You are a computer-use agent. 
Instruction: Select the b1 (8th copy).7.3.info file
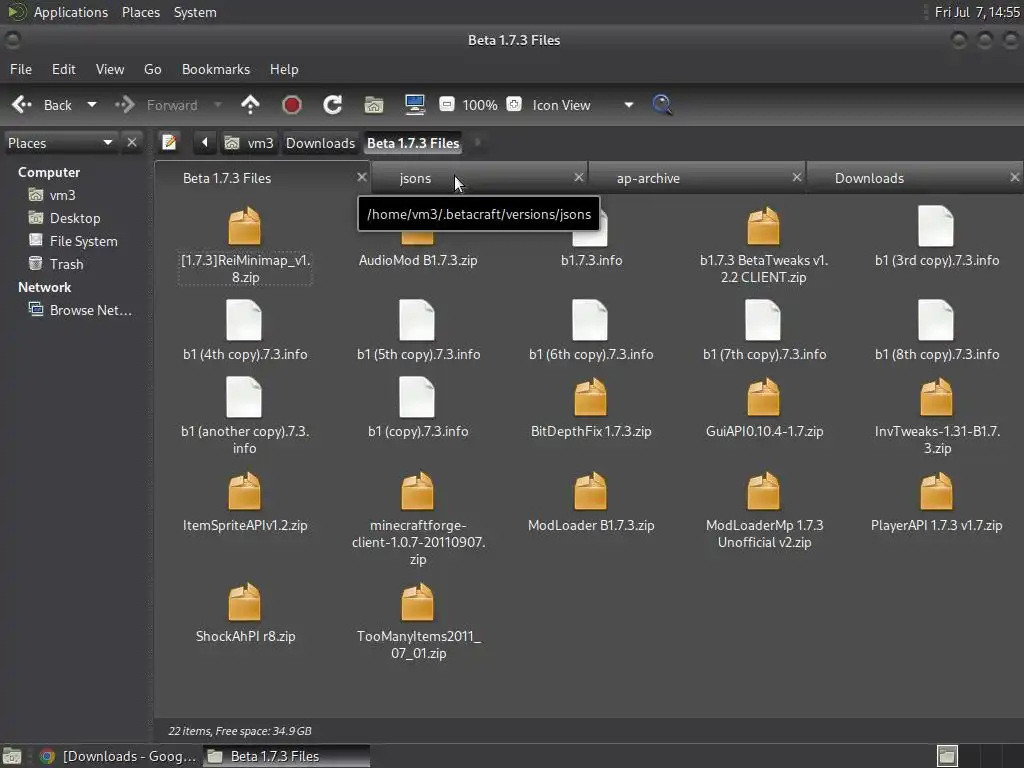coord(936,320)
